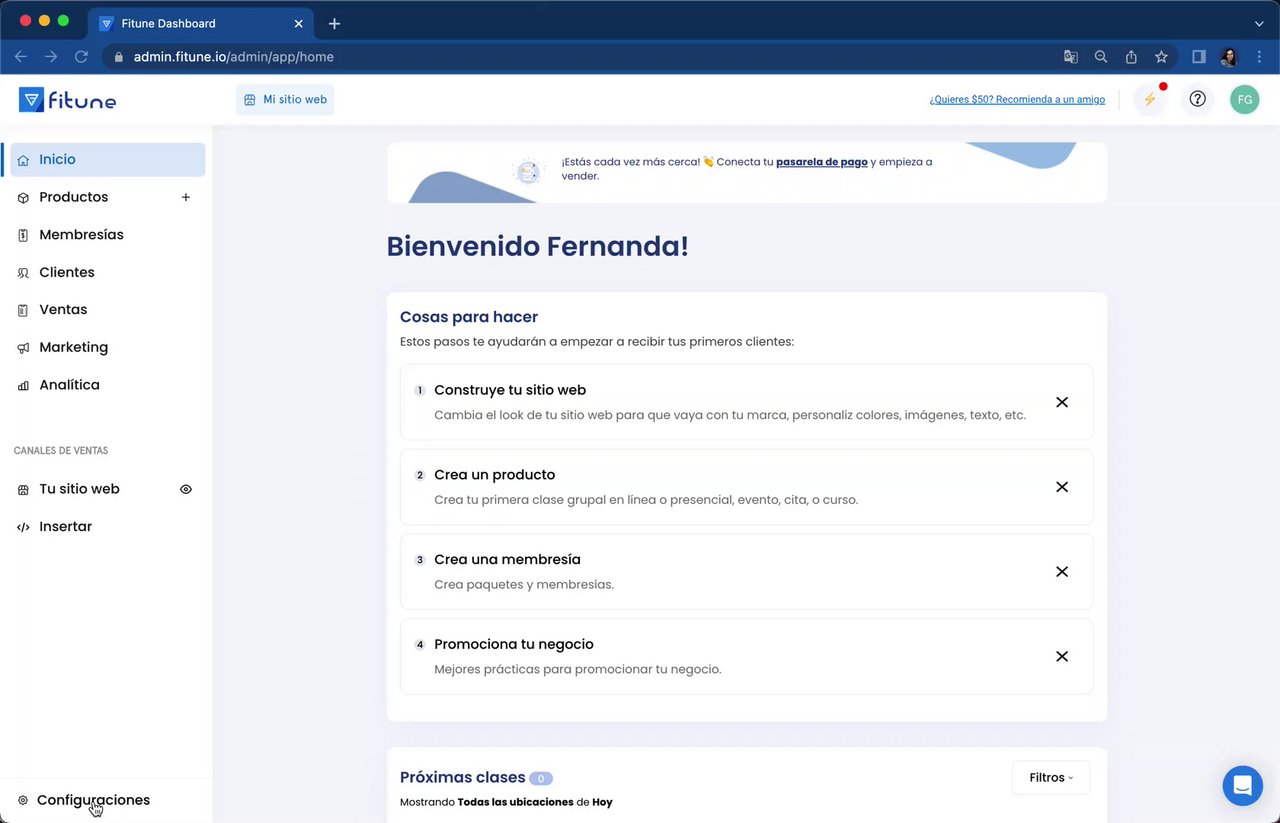Expand the tab search chevron in the tab strip
This screenshot has height=823, width=1280.
click(x=1259, y=23)
